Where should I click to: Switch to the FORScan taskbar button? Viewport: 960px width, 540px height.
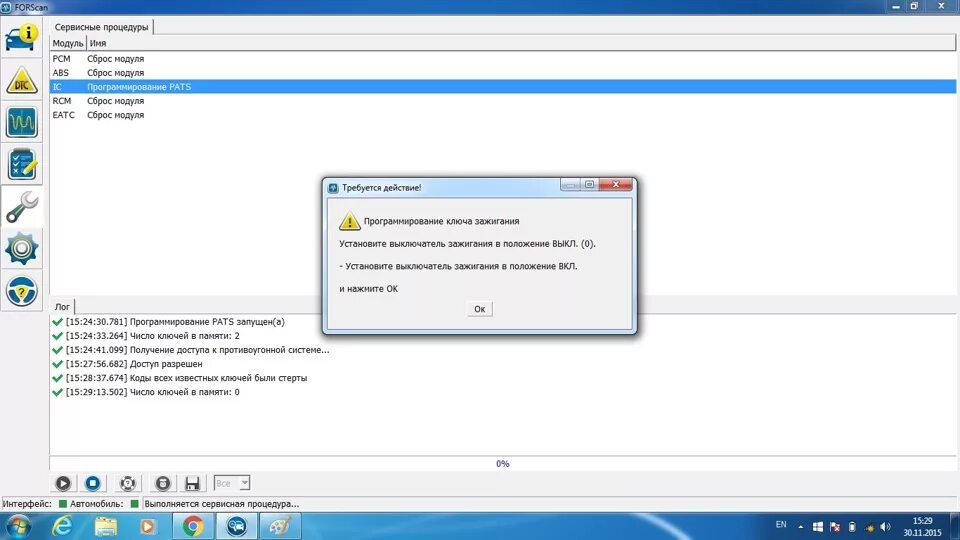point(237,527)
